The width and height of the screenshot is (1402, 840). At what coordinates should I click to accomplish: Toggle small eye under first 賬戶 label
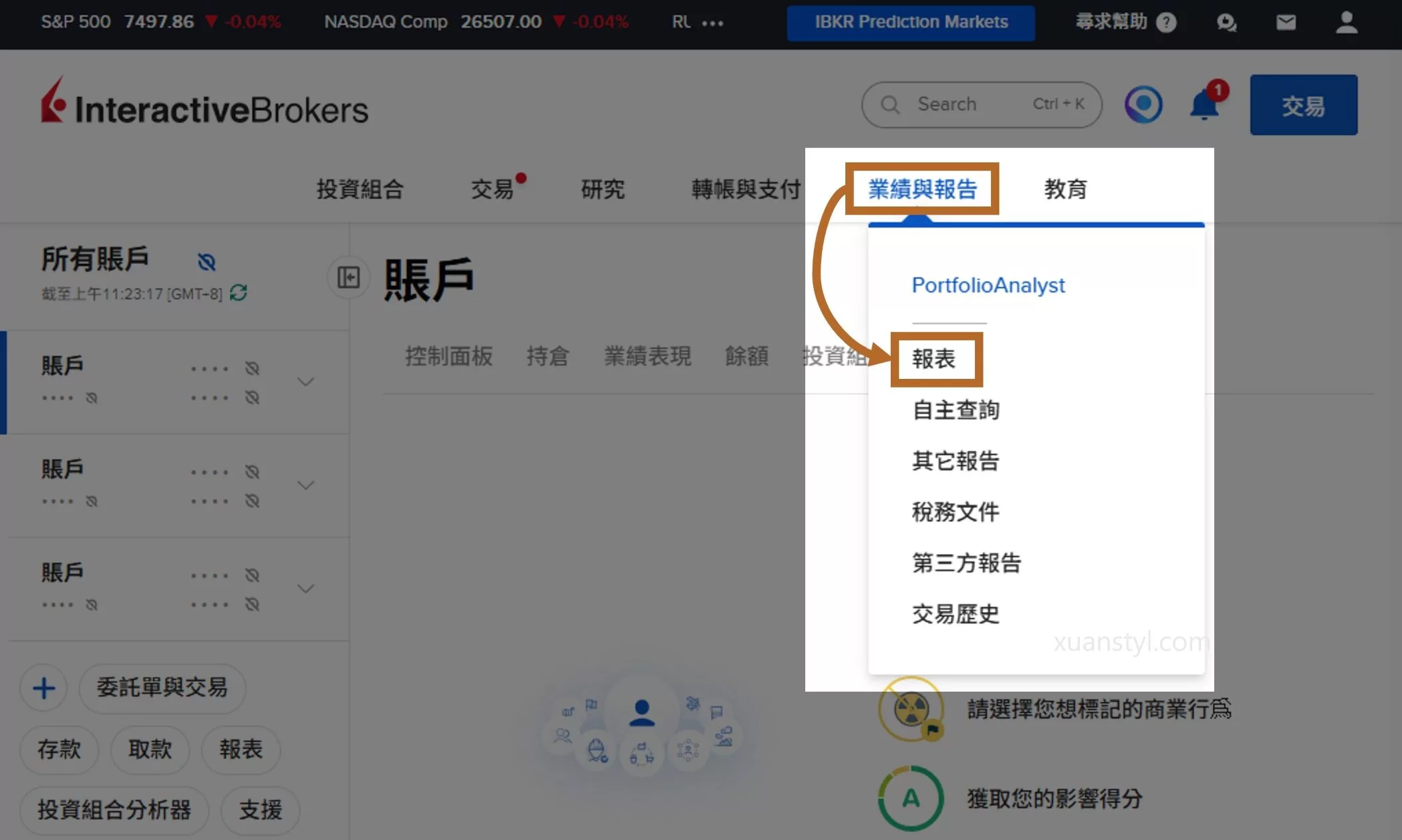click(x=92, y=398)
